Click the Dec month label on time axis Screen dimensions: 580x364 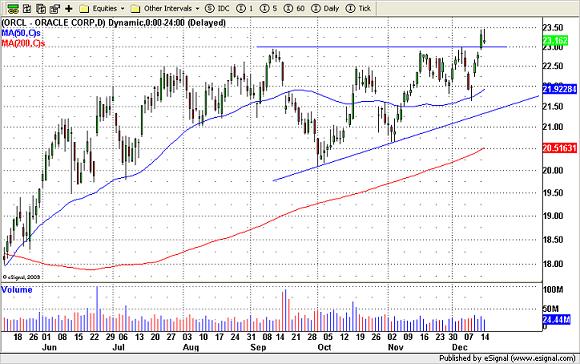(459, 347)
